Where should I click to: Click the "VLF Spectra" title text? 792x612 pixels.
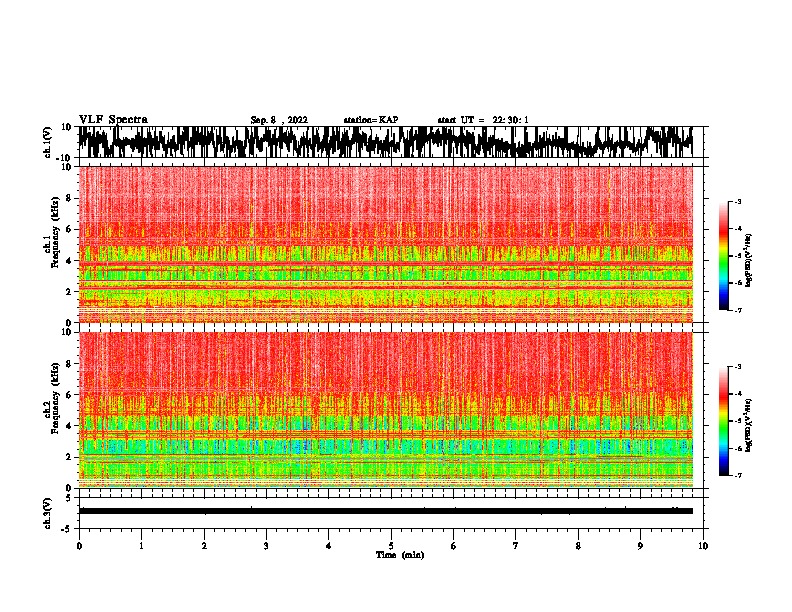113,120
